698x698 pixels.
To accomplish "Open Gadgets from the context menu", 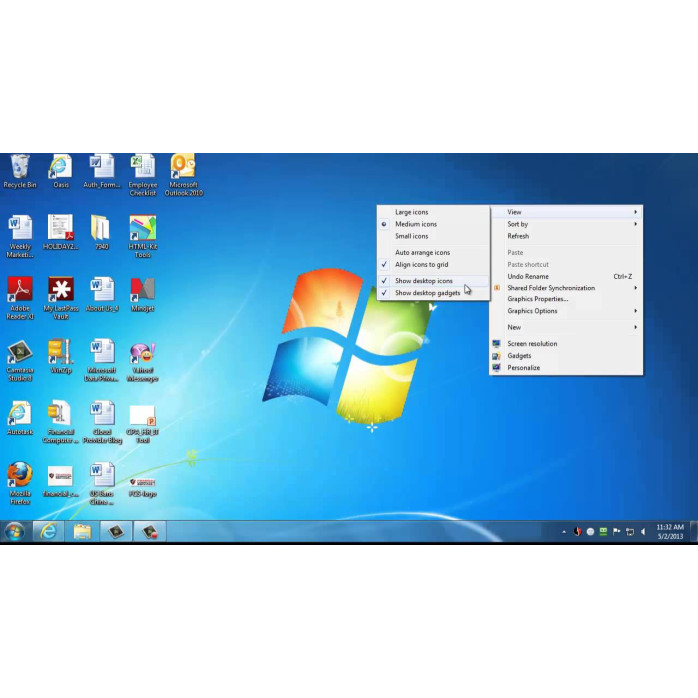I will click(566, 356).
